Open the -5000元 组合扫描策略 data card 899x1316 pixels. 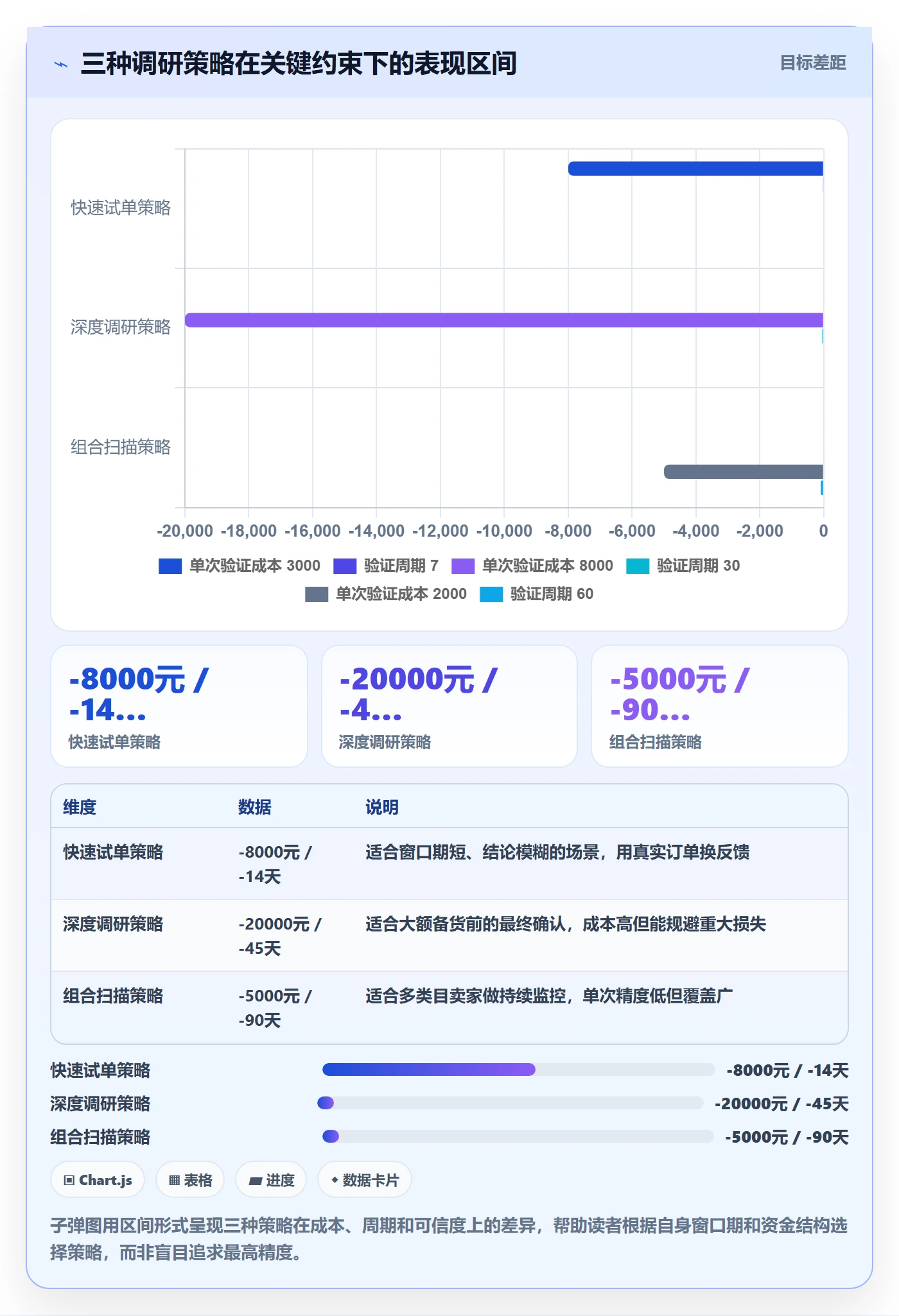(720, 706)
